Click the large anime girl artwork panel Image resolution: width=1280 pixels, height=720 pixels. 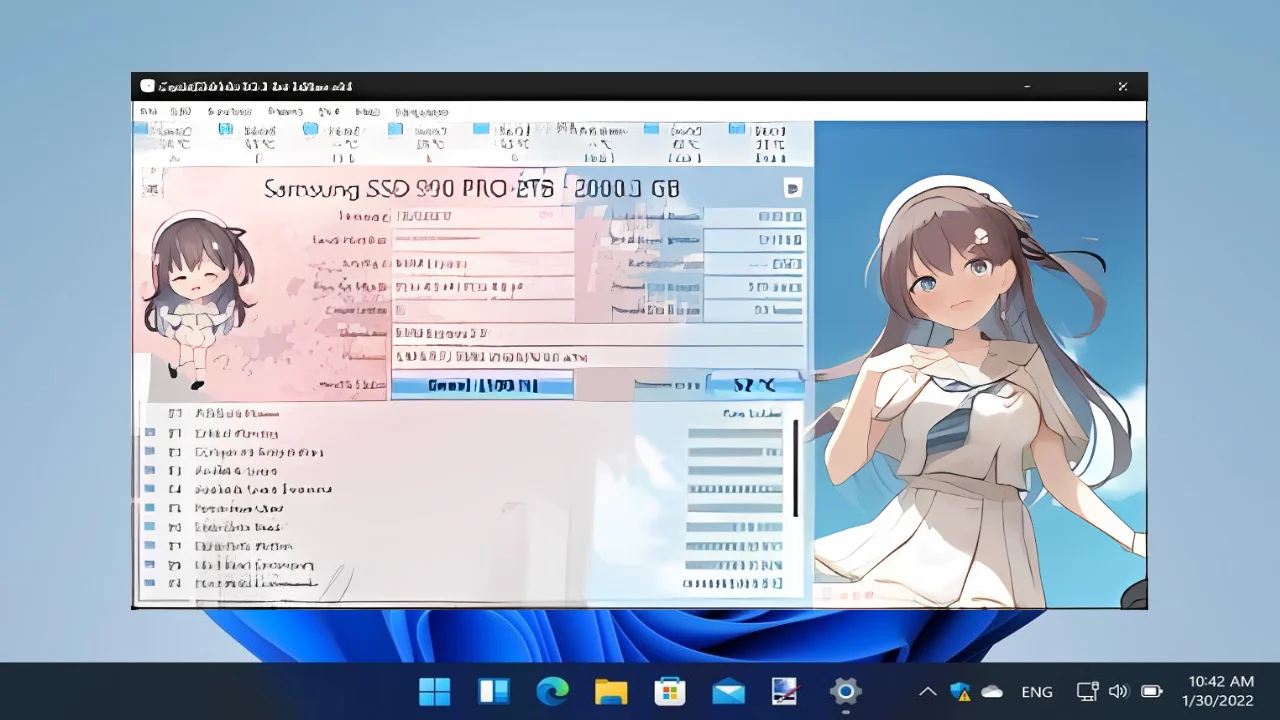(x=980, y=365)
